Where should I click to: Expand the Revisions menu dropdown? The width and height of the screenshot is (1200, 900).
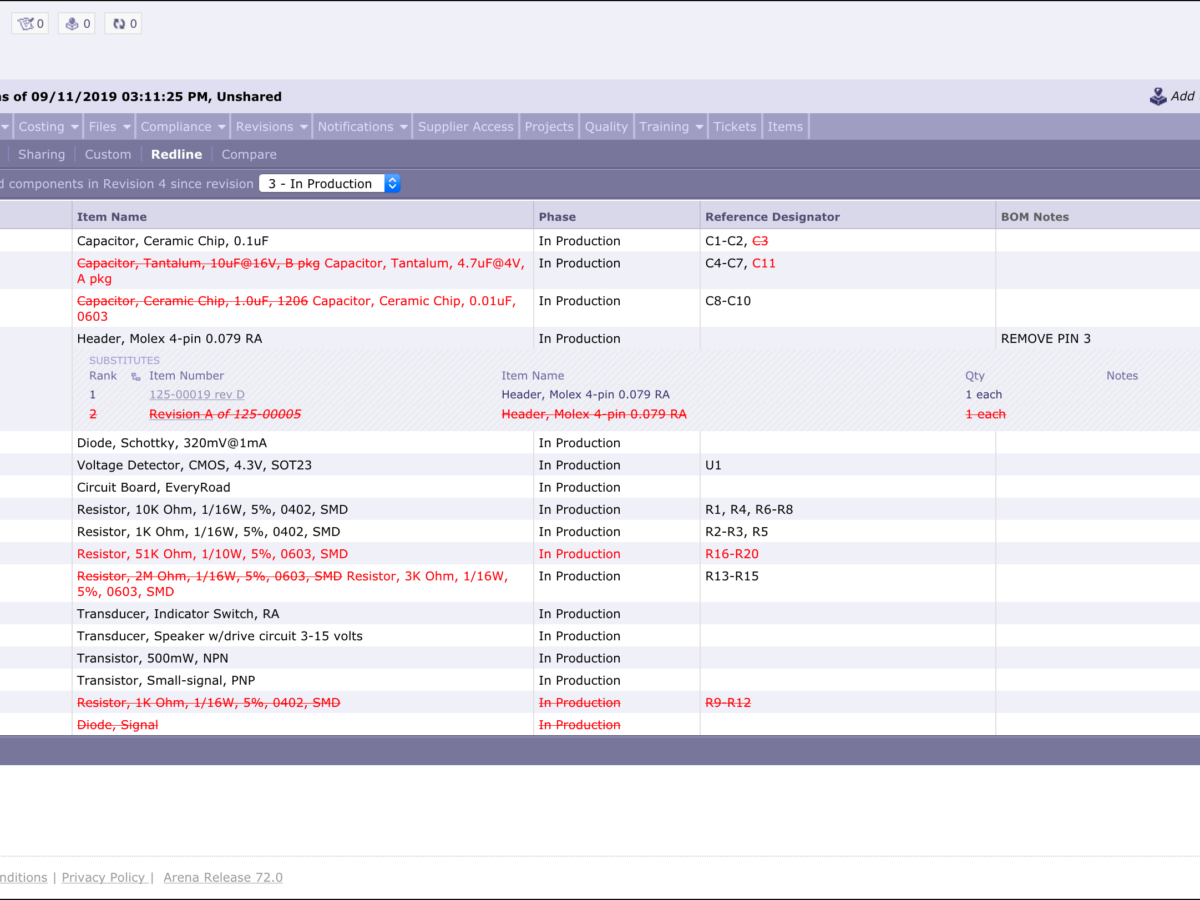tap(270, 126)
